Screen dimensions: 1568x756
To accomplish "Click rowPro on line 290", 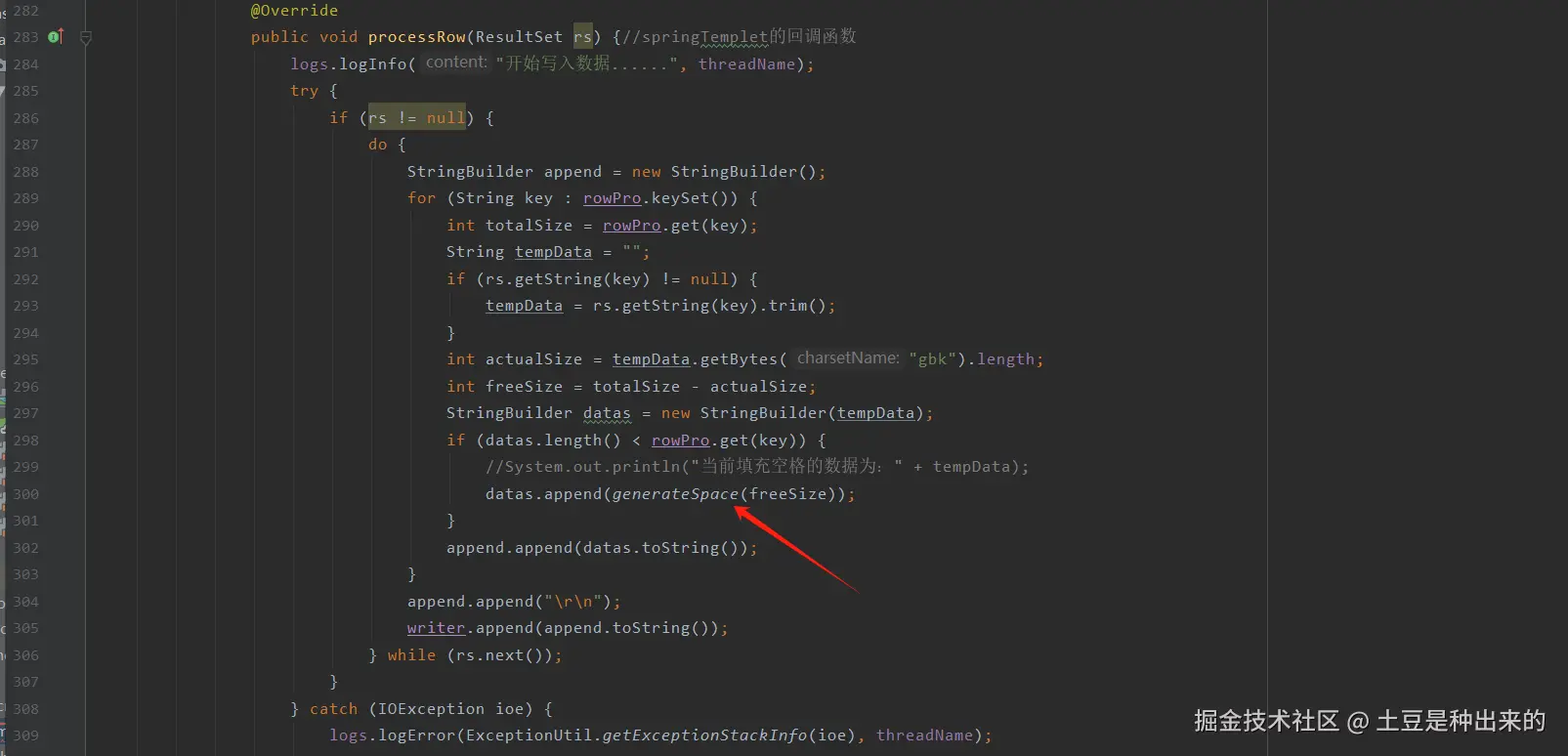I will 632,226.
